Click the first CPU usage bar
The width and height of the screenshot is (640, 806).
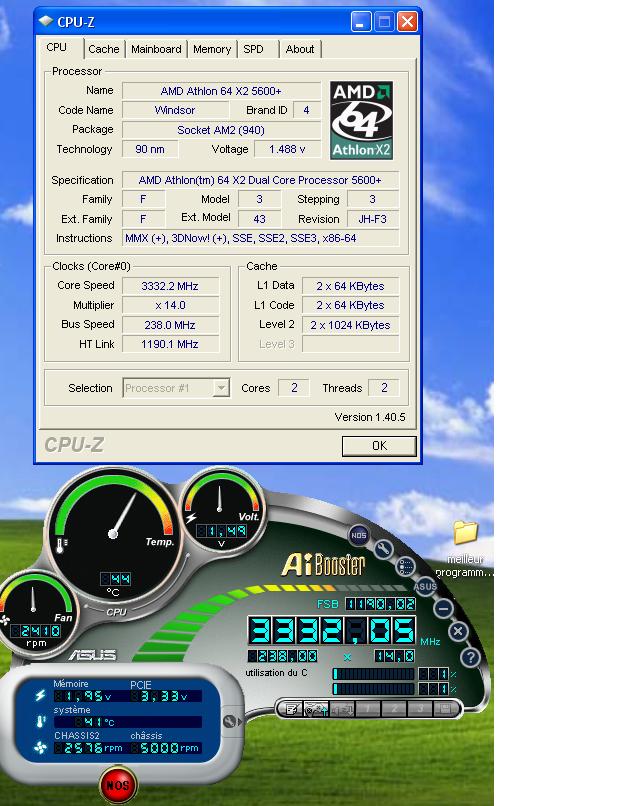point(373,674)
